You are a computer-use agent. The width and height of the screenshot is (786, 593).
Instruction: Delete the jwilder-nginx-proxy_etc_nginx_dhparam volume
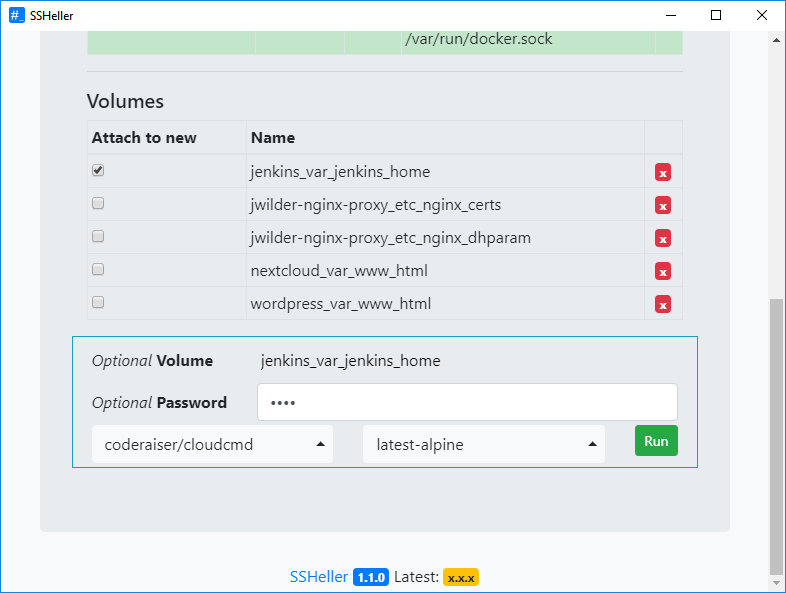pyautogui.click(x=662, y=239)
